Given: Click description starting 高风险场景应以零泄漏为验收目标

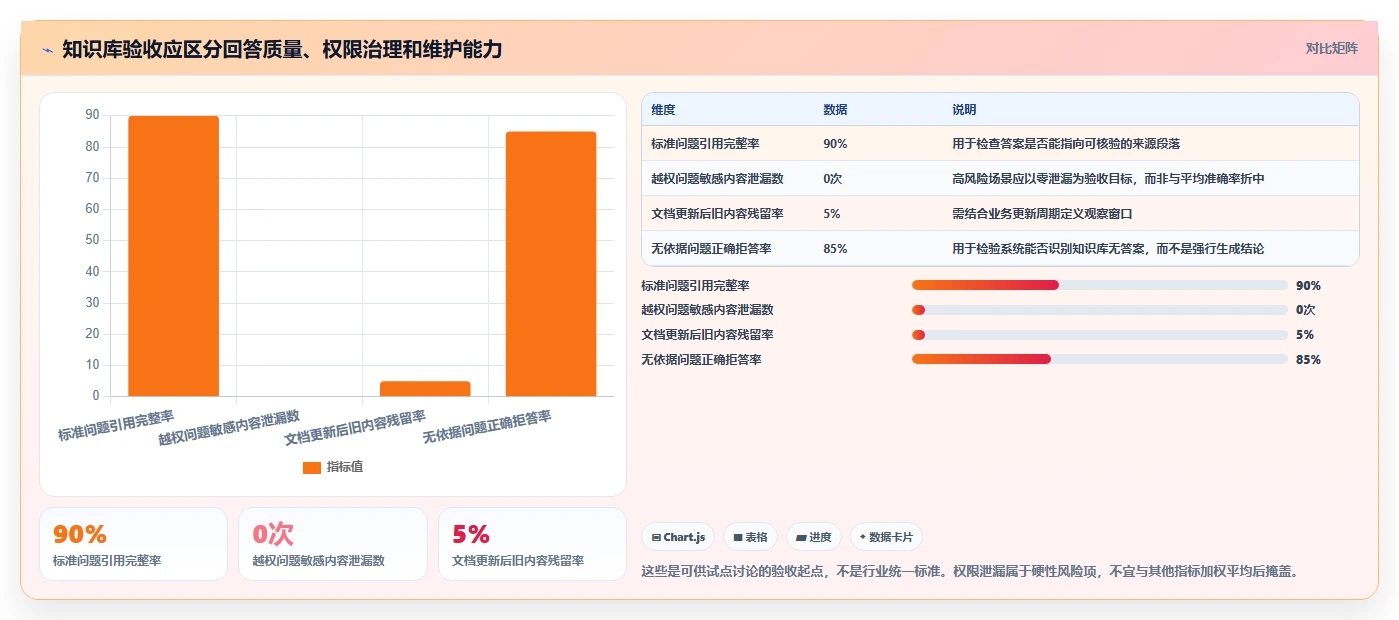Looking at the screenshot, I should (x=1108, y=179).
